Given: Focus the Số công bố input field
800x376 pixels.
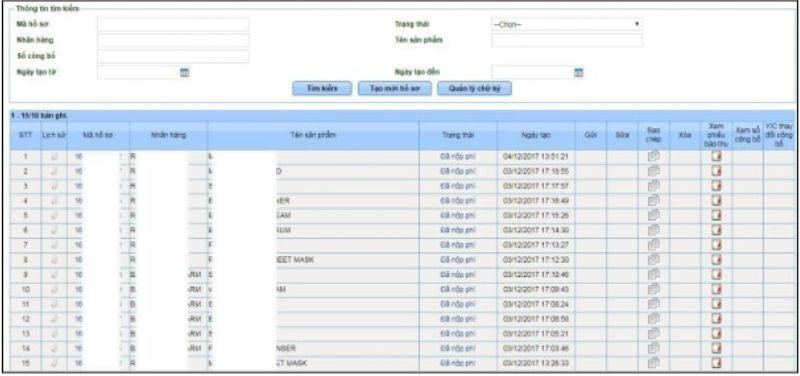Looking at the screenshot, I should pos(173,56).
